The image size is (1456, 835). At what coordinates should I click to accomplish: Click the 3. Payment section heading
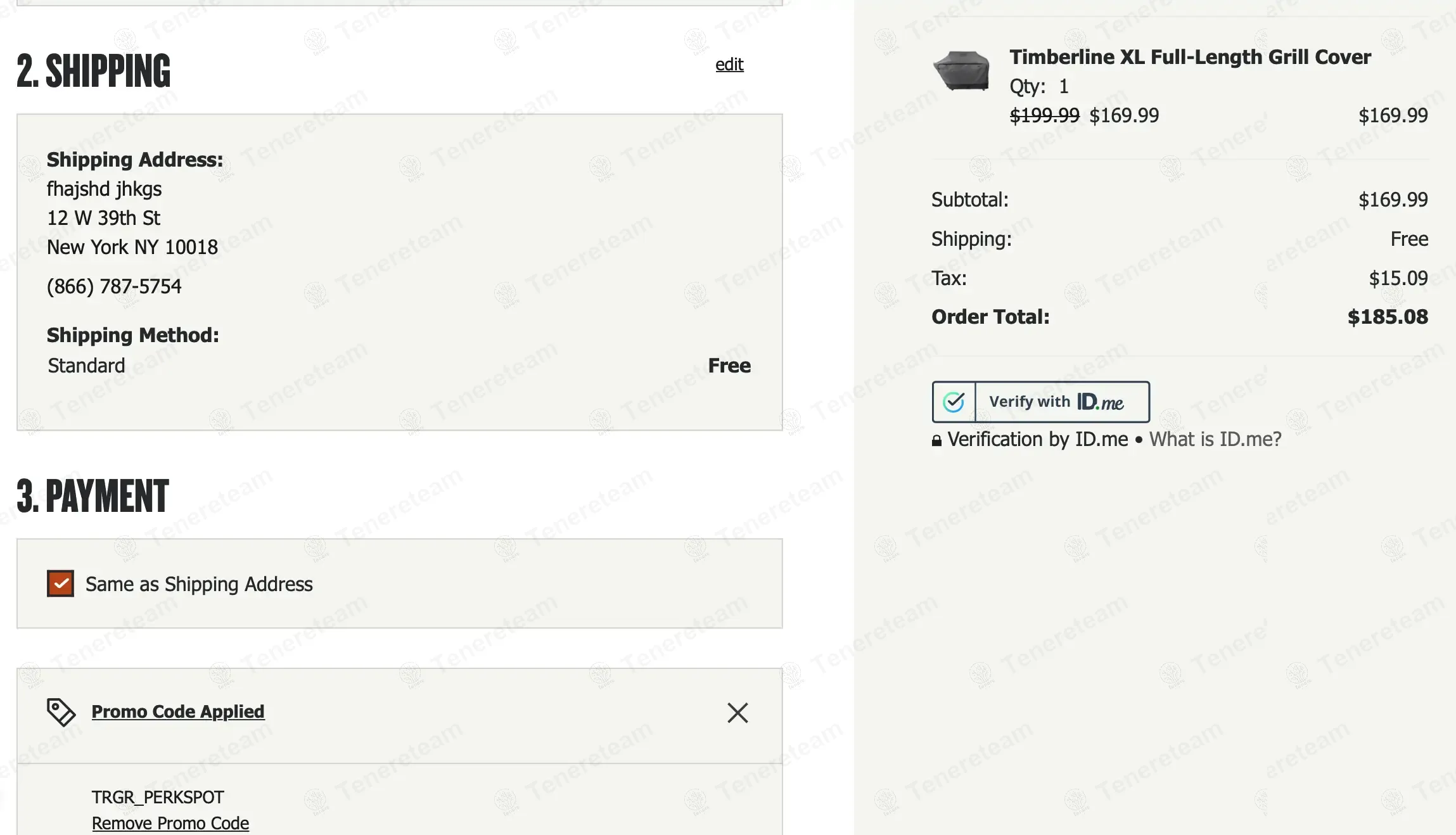tap(93, 495)
